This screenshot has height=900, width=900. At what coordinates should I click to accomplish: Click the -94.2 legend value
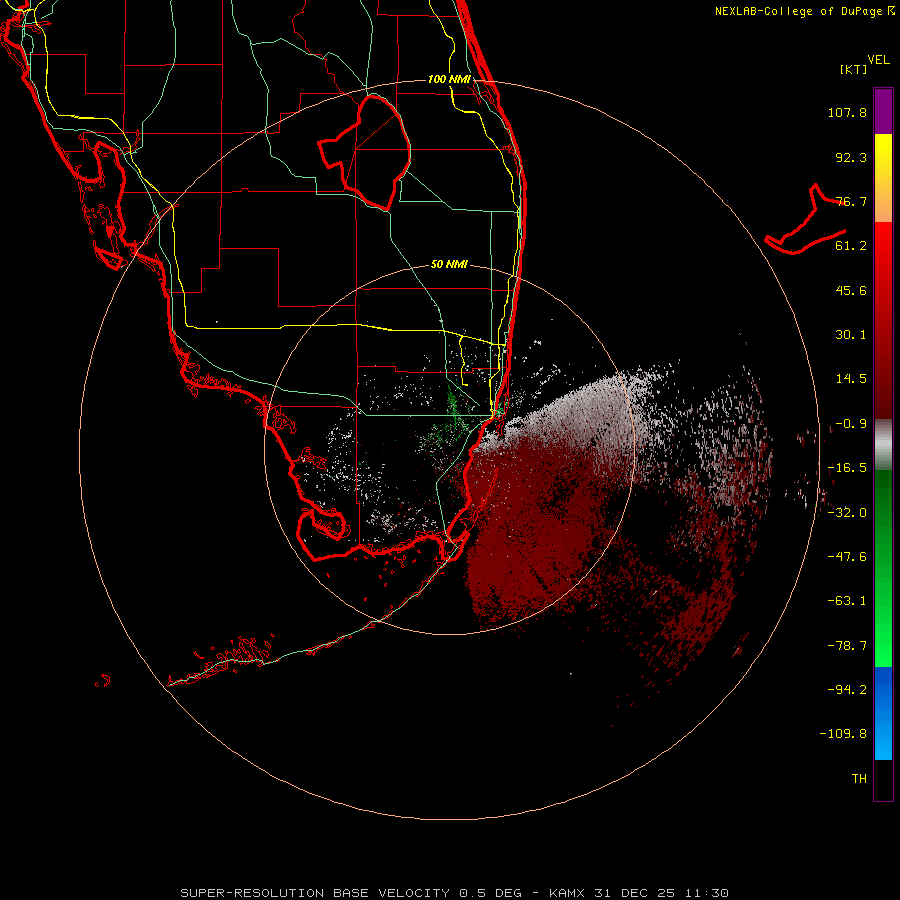pos(847,689)
